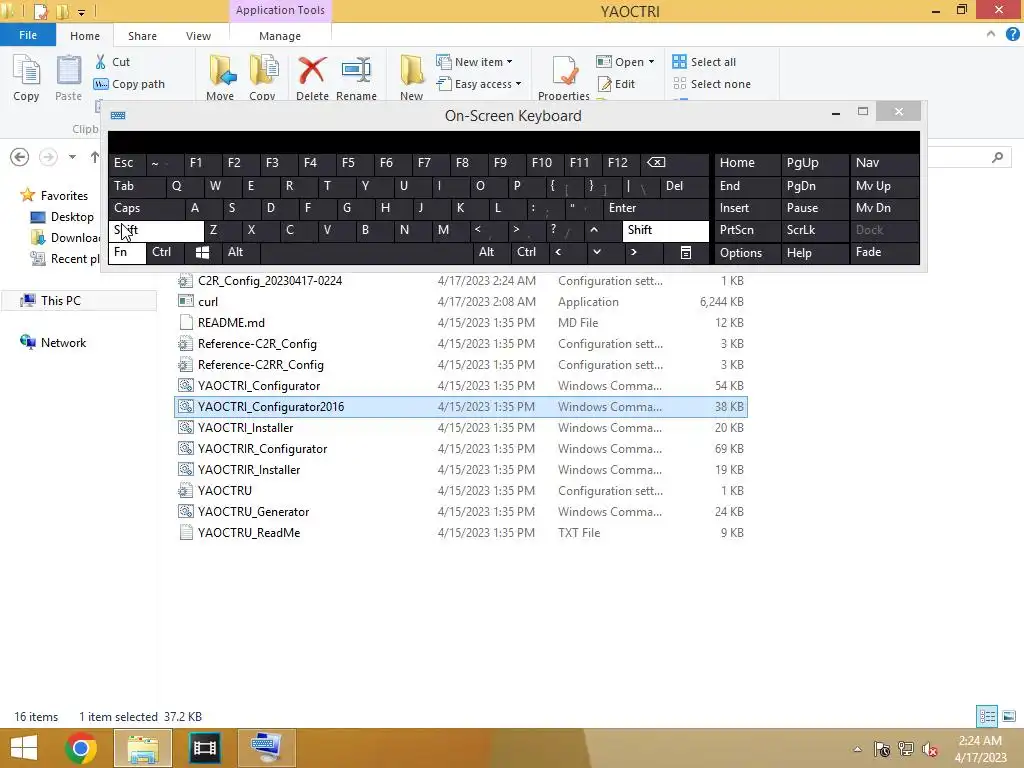Viewport: 1024px width, 768px height.
Task: Select the curl application file
Action: [461, 302]
